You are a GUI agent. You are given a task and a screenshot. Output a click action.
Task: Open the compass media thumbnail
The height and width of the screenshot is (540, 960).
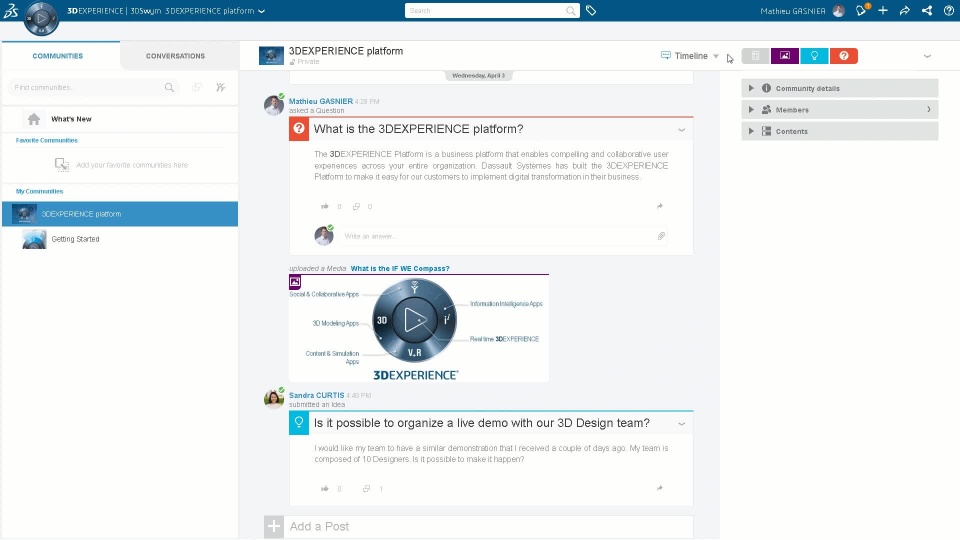tap(419, 329)
